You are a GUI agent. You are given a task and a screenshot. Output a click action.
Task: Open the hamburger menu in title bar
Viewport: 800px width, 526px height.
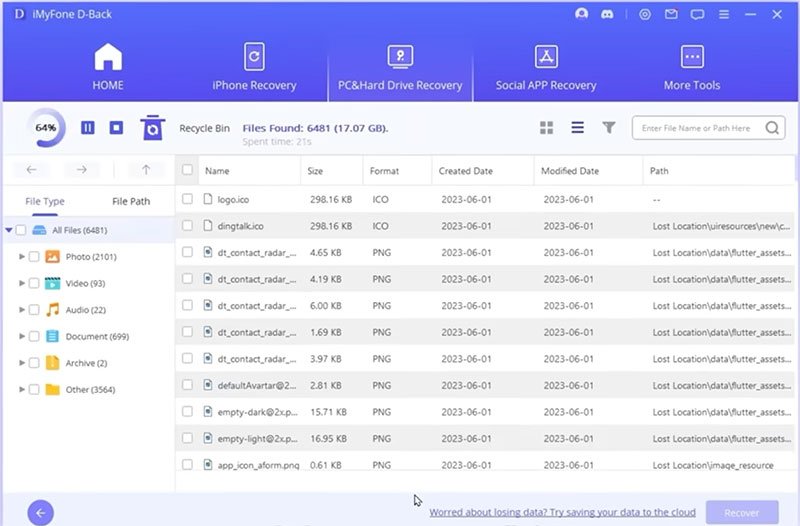coord(724,14)
